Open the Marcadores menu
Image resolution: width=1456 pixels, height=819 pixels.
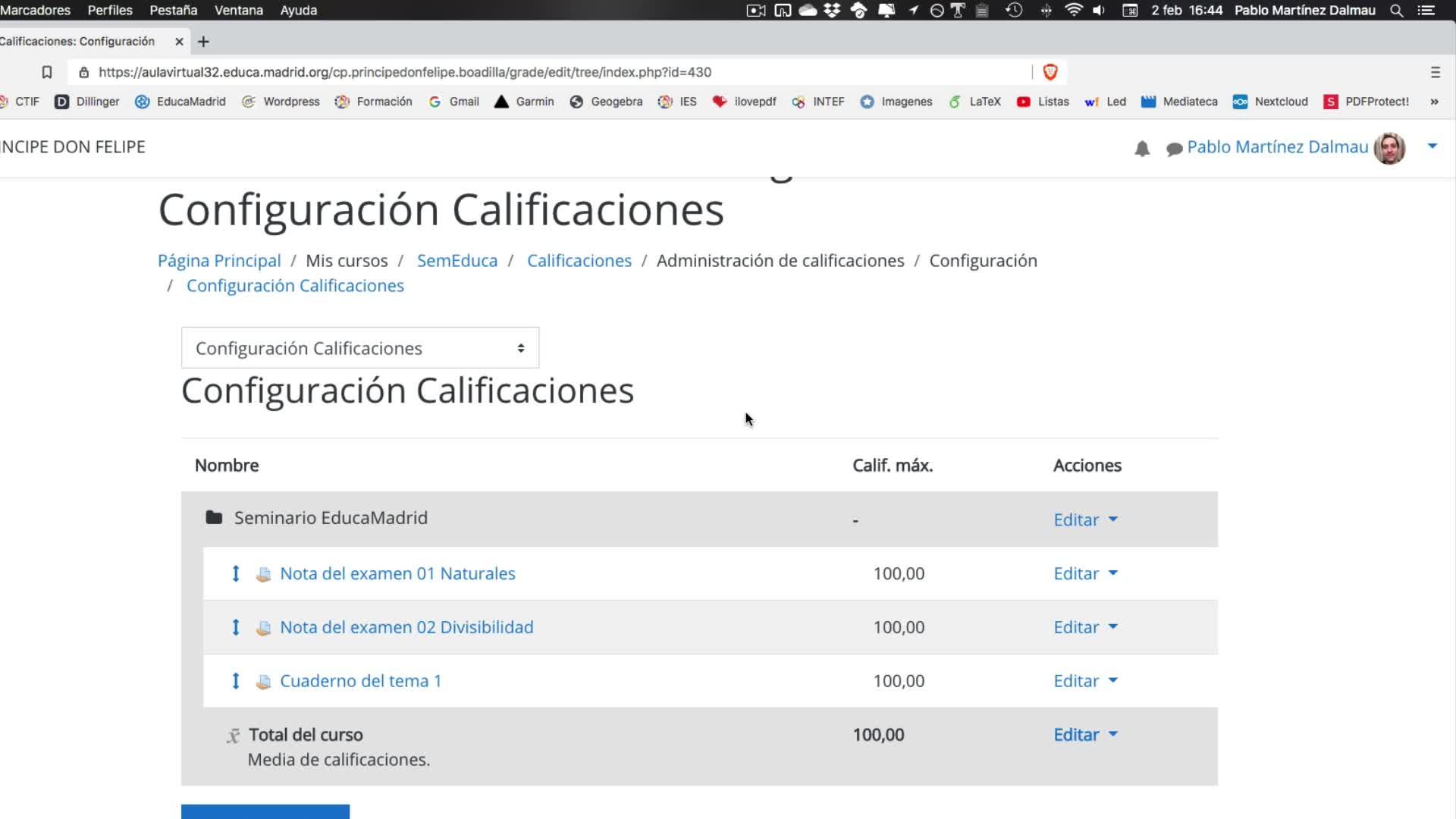click(x=35, y=11)
